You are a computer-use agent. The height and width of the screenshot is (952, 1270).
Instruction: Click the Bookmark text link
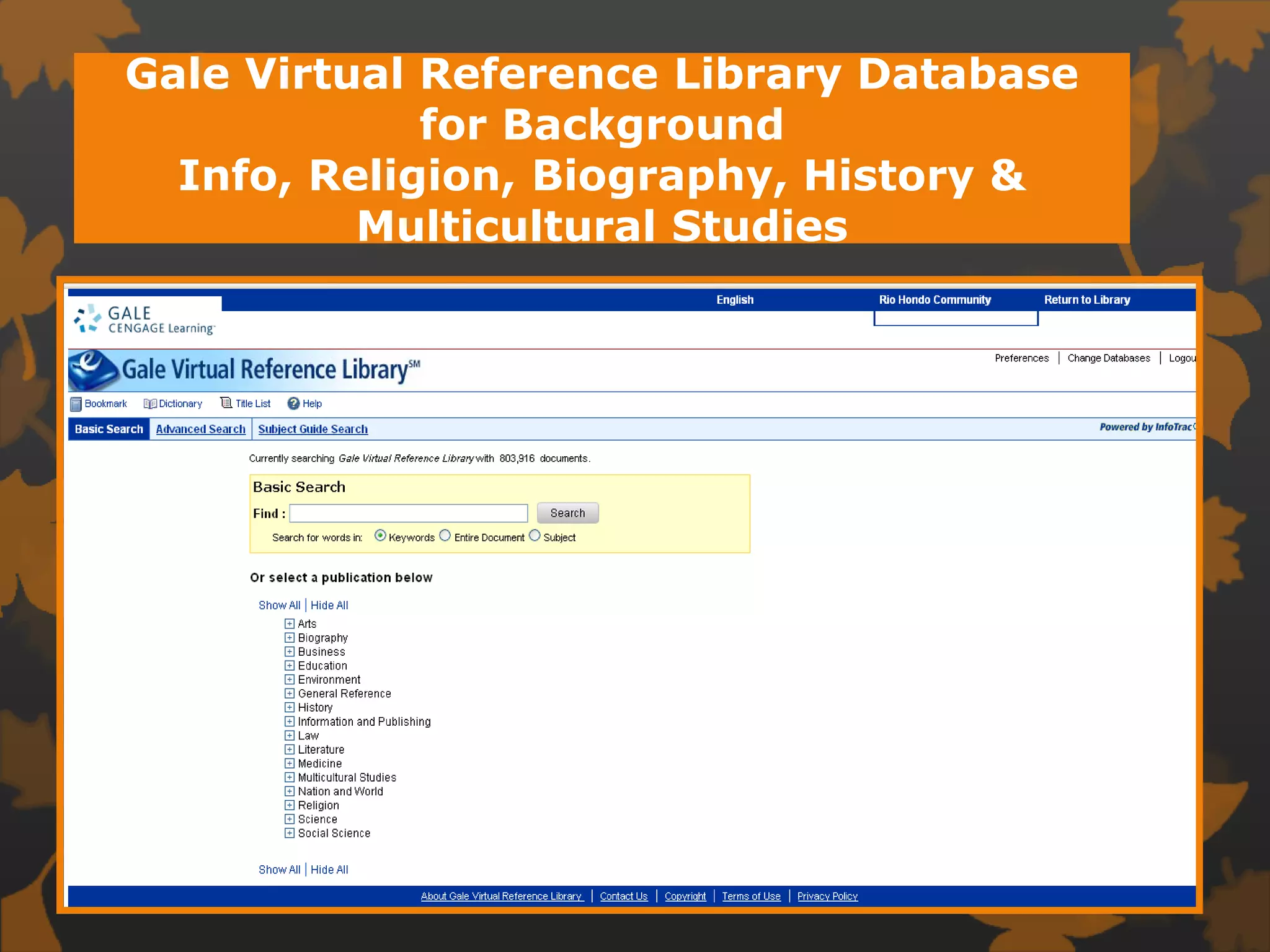(x=105, y=403)
